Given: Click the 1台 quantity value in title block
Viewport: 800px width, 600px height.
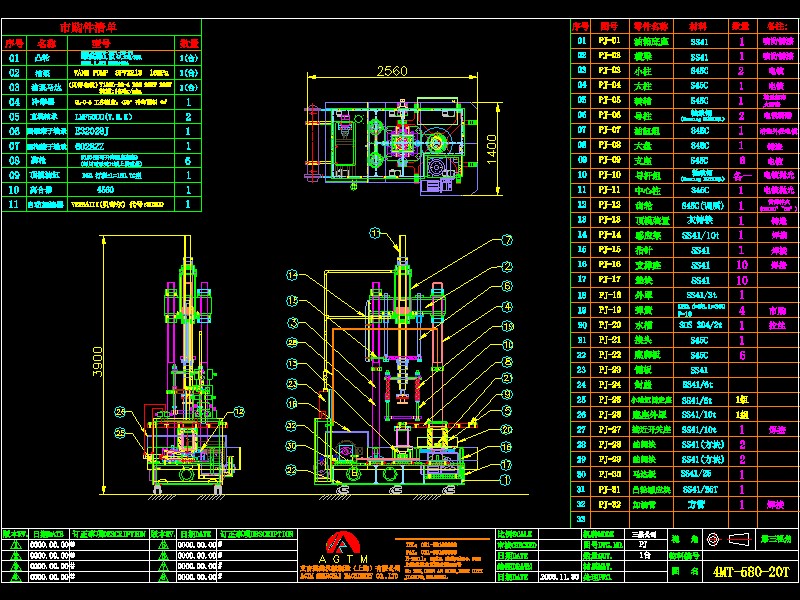Looking at the screenshot, I should [645, 556].
